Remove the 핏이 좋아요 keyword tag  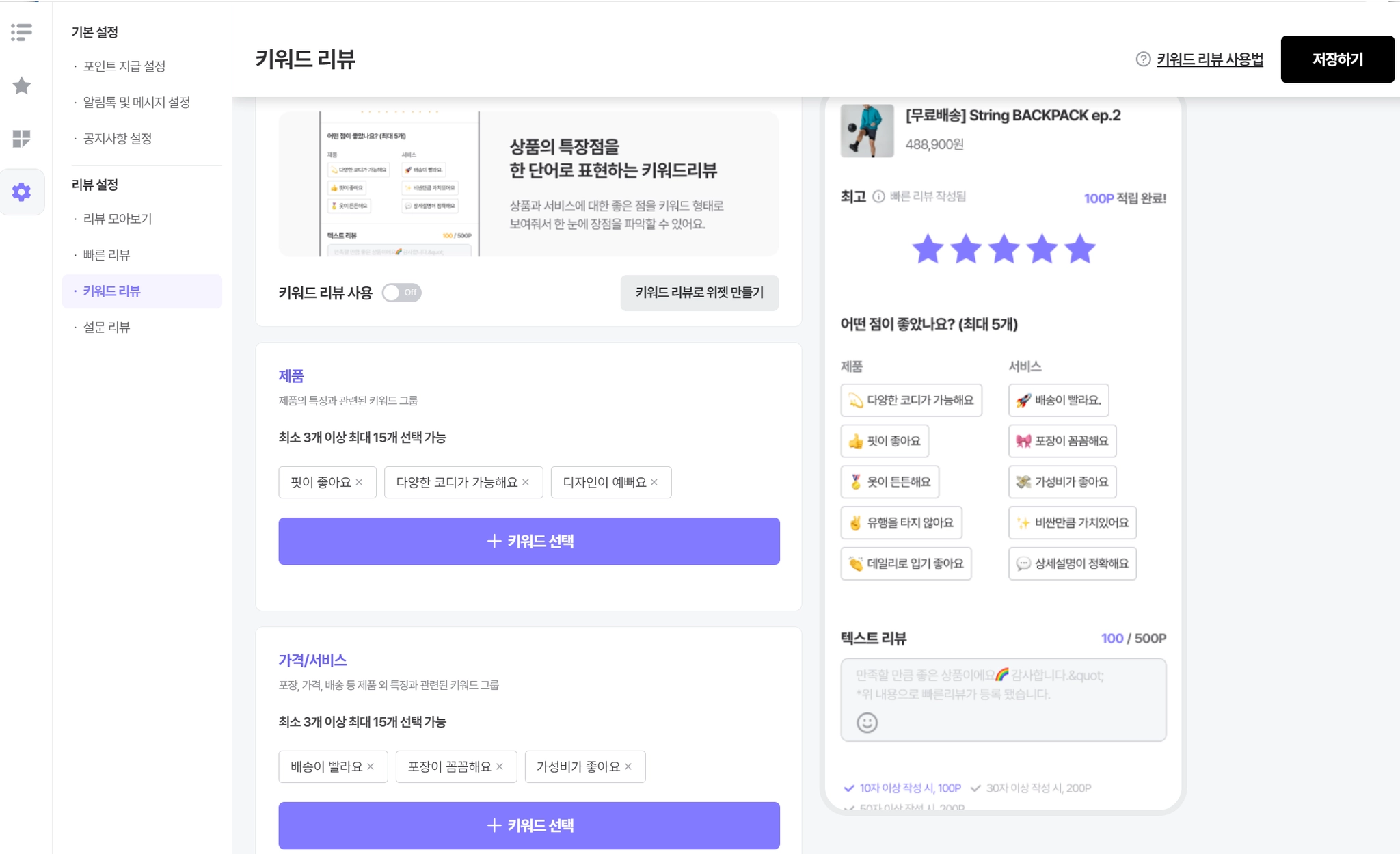click(360, 482)
